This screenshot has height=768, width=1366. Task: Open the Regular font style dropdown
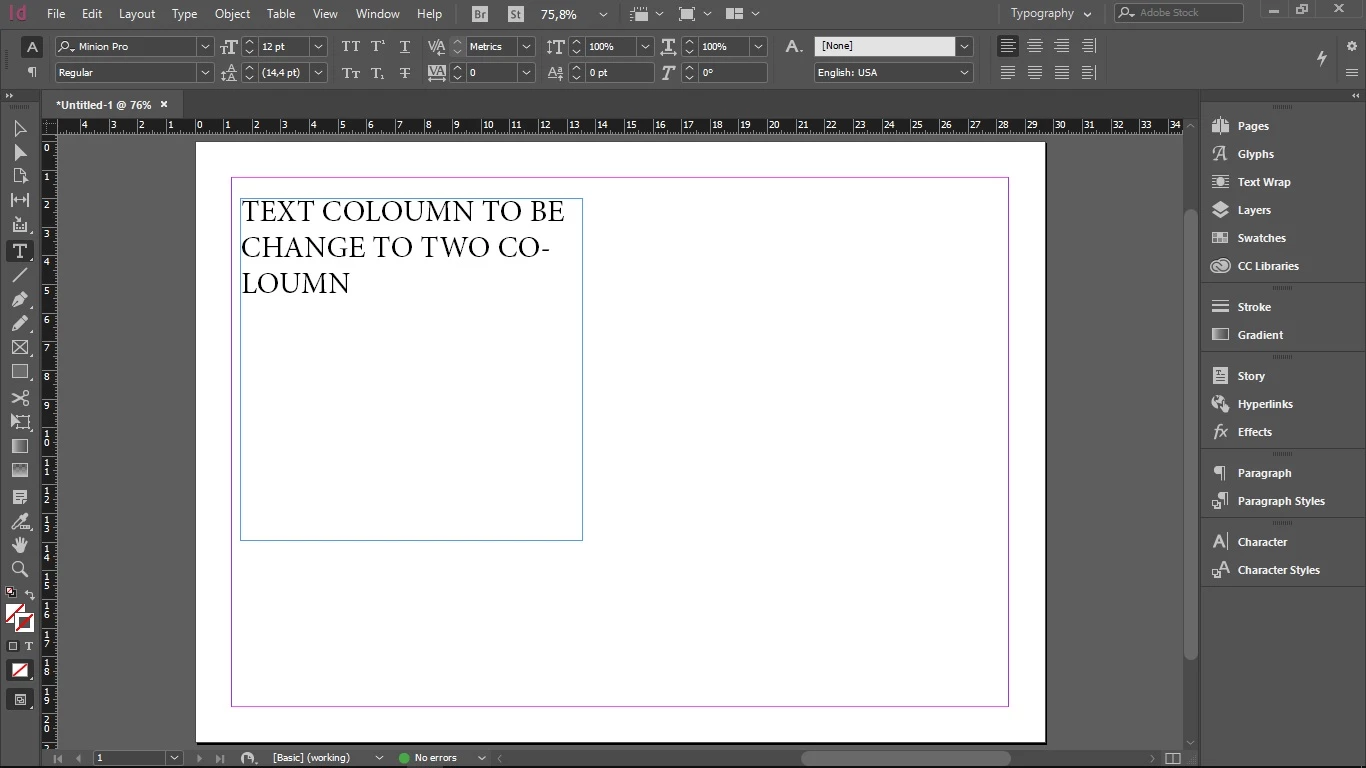coord(205,73)
